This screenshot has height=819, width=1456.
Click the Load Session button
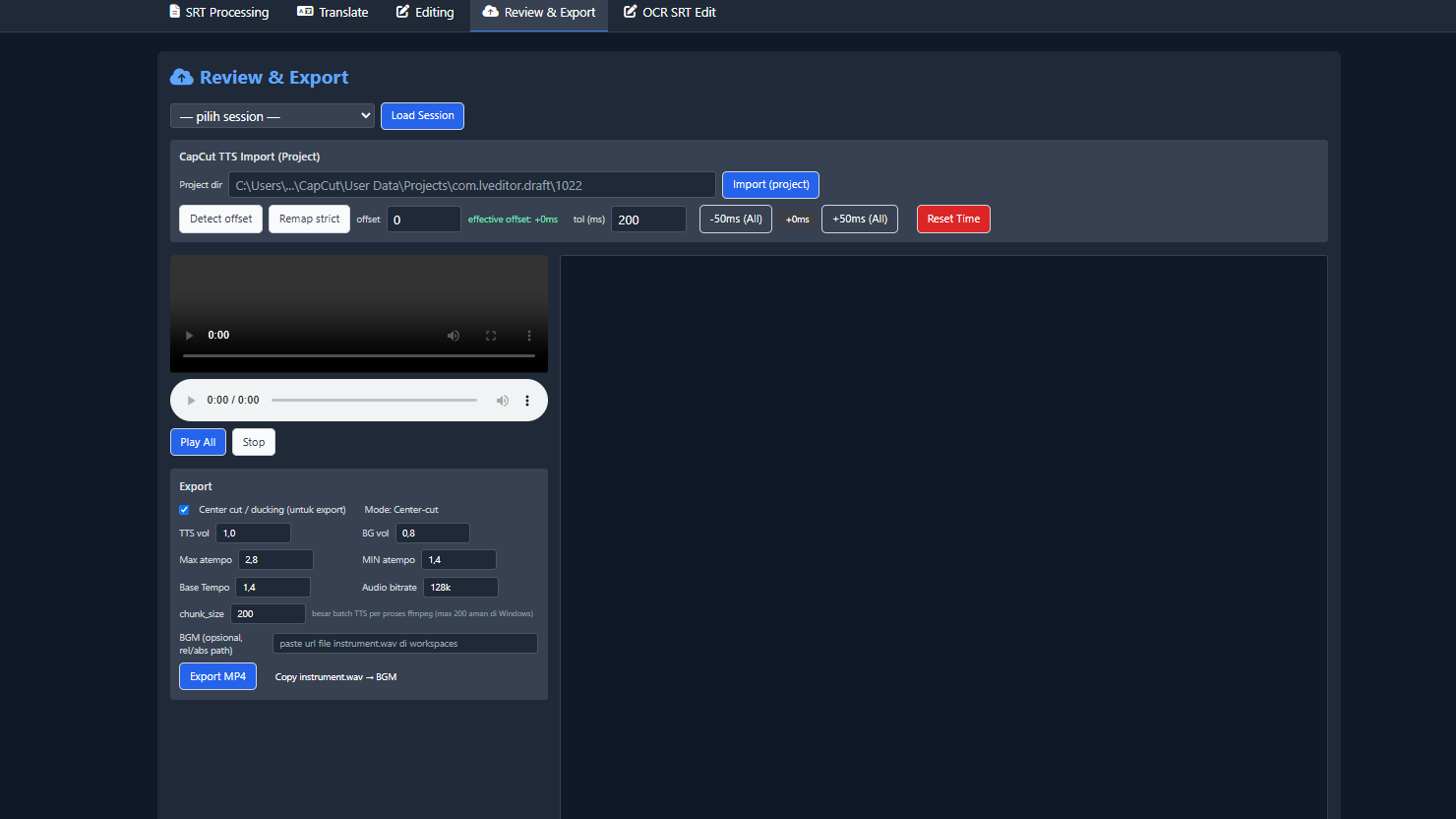tap(422, 116)
